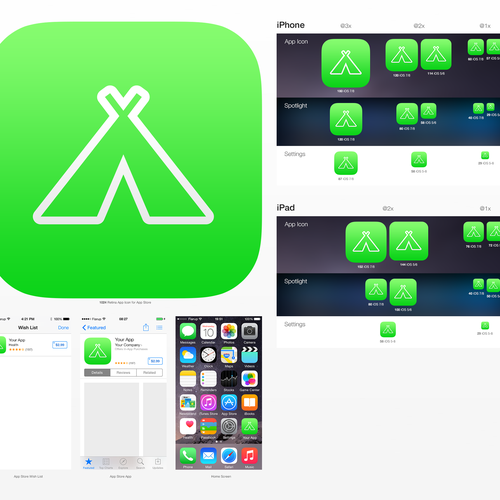Screen dimensions: 500x500
Task: Click the 'Your Company' developer text
Action: [128, 345]
